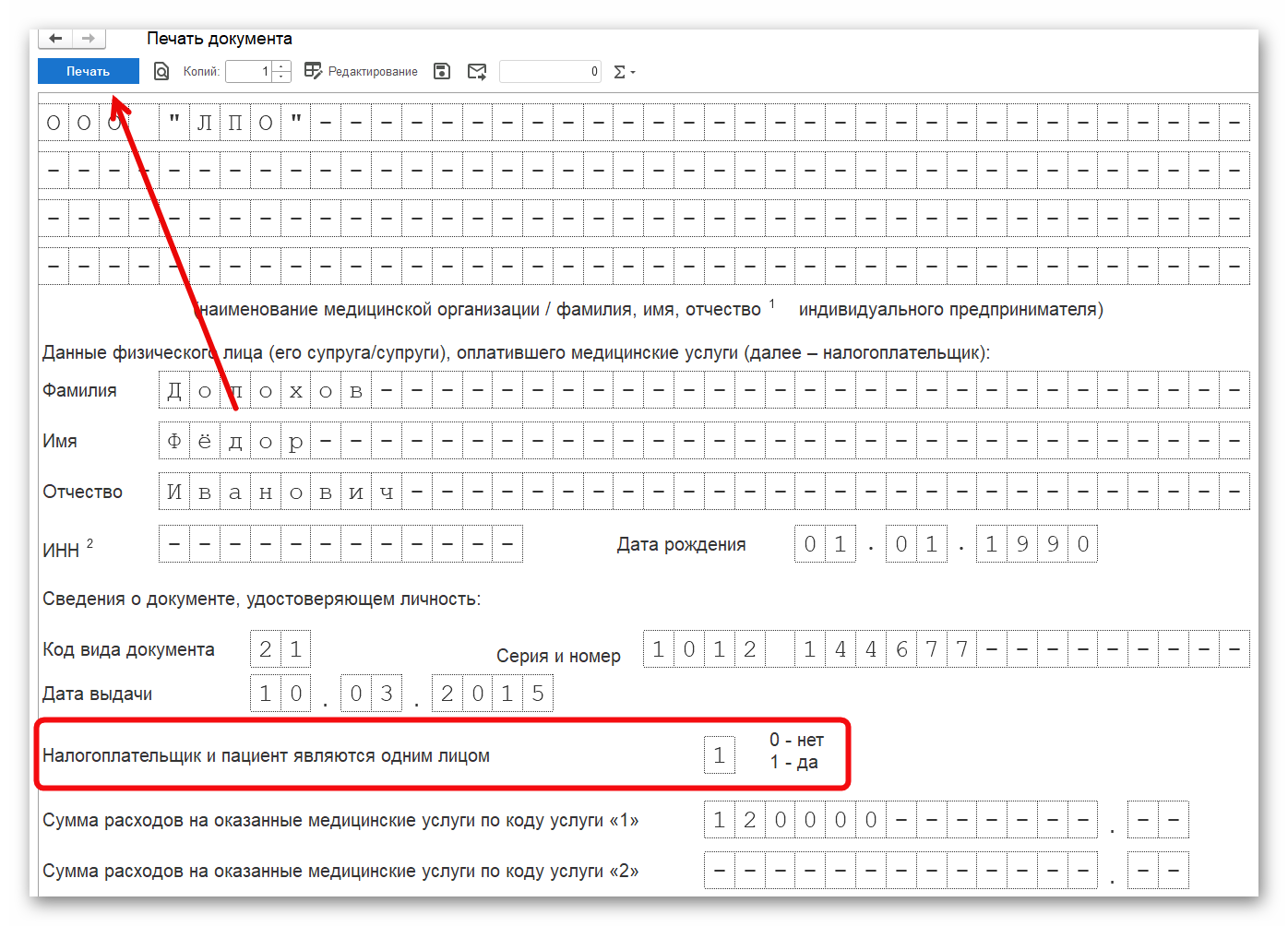Screen dimensions: 1288x926
Task: Click the Дата выдачи label
Action: [97, 694]
